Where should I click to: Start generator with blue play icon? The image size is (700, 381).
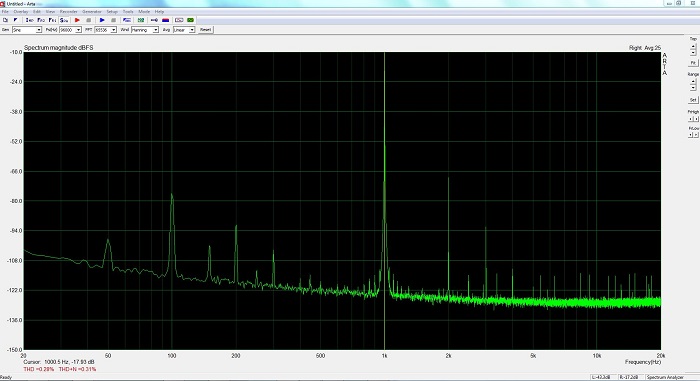[102, 20]
